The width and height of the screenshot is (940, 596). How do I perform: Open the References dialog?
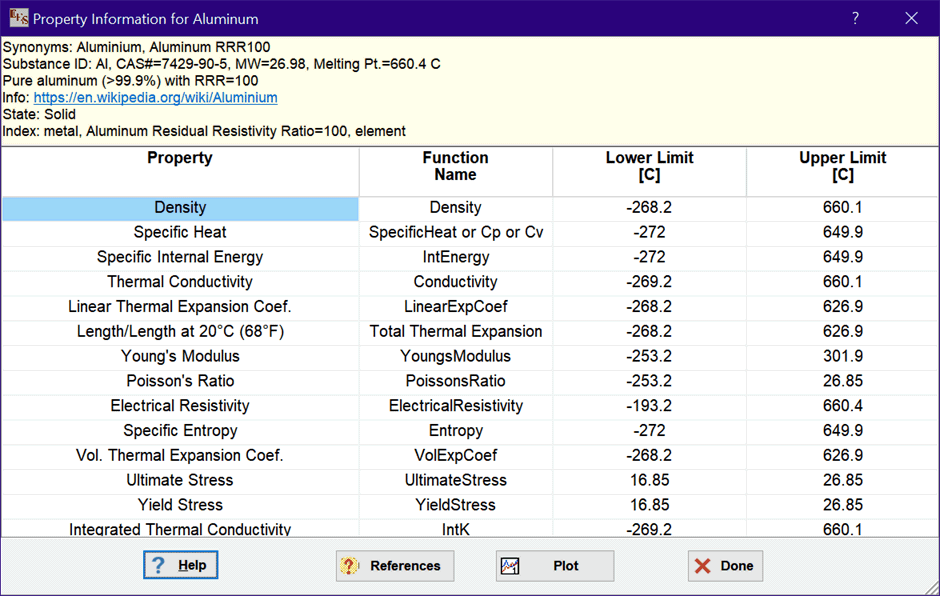point(394,566)
